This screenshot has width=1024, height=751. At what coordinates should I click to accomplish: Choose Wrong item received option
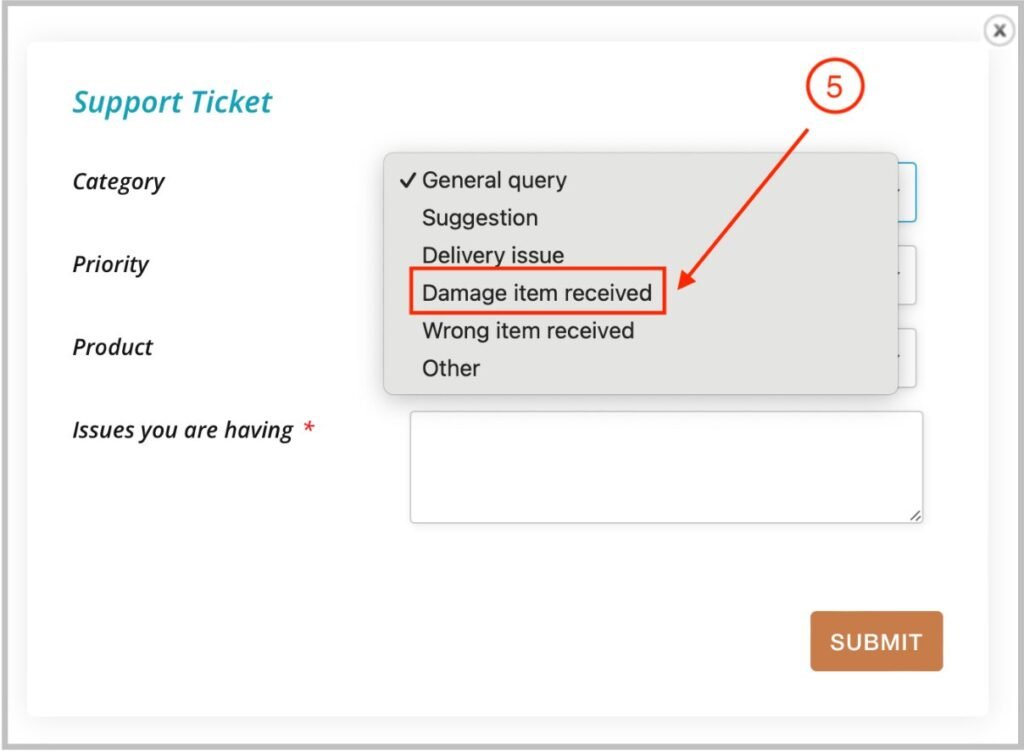pyautogui.click(x=528, y=331)
